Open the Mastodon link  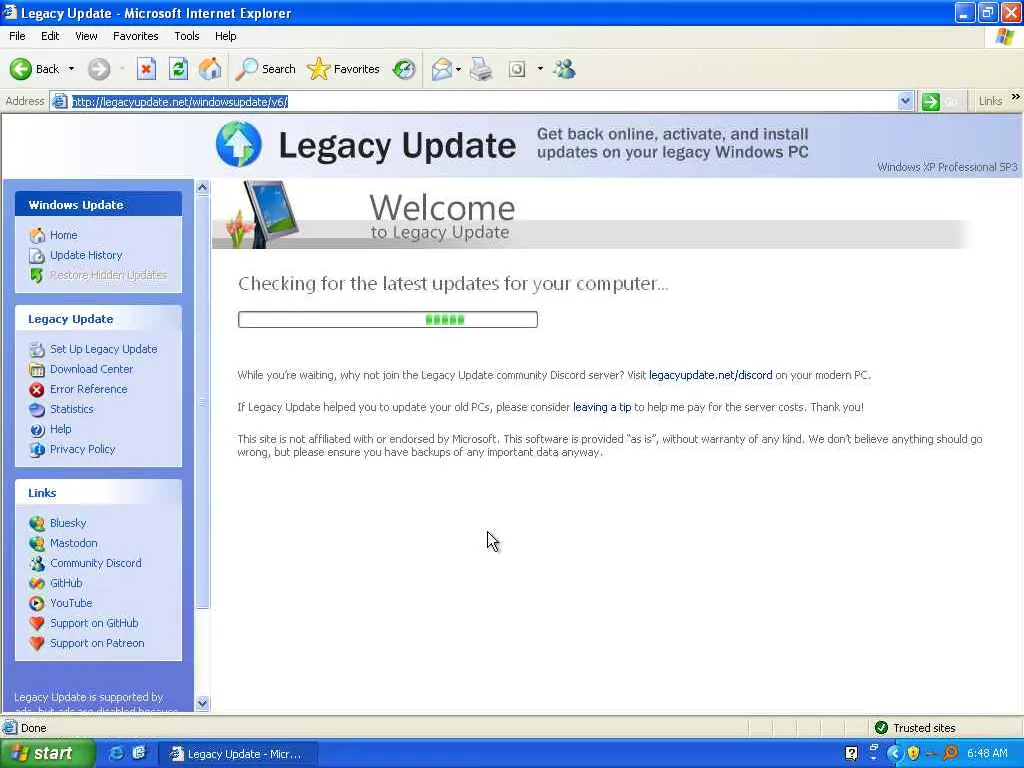(74, 543)
